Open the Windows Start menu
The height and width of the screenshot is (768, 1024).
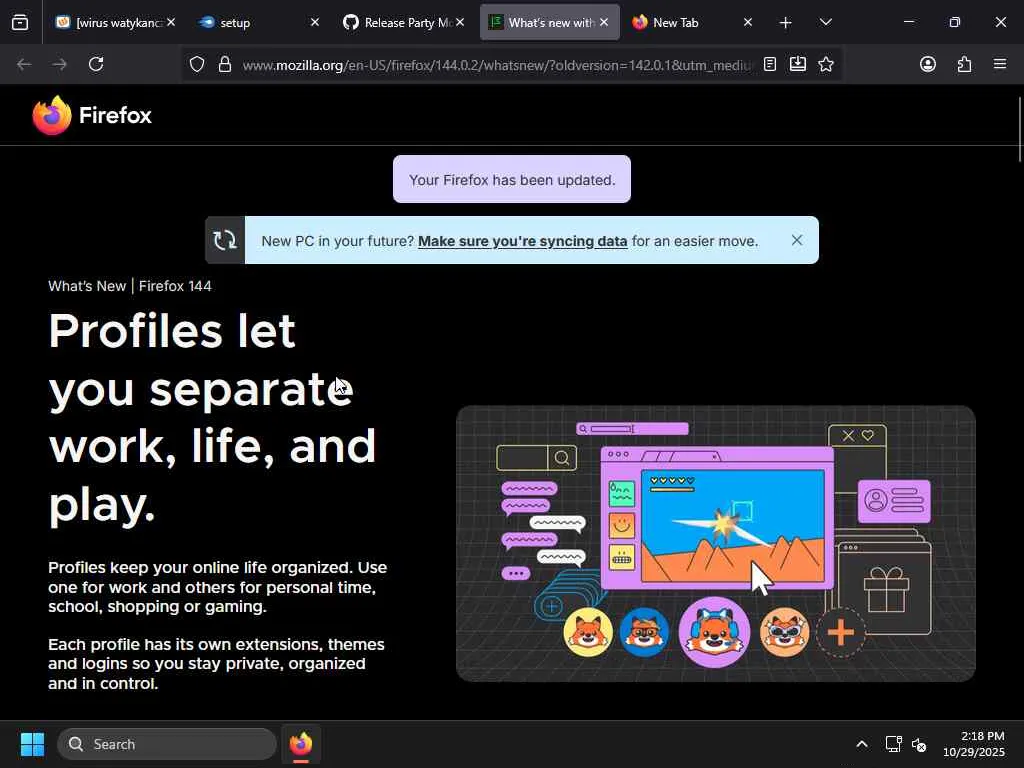click(32, 744)
